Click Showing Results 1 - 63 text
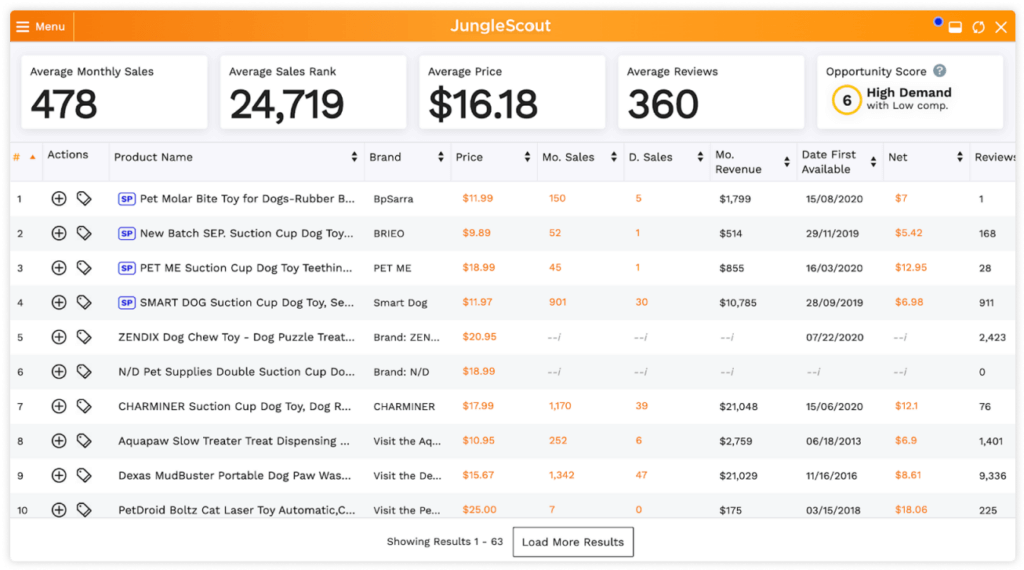 point(445,541)
